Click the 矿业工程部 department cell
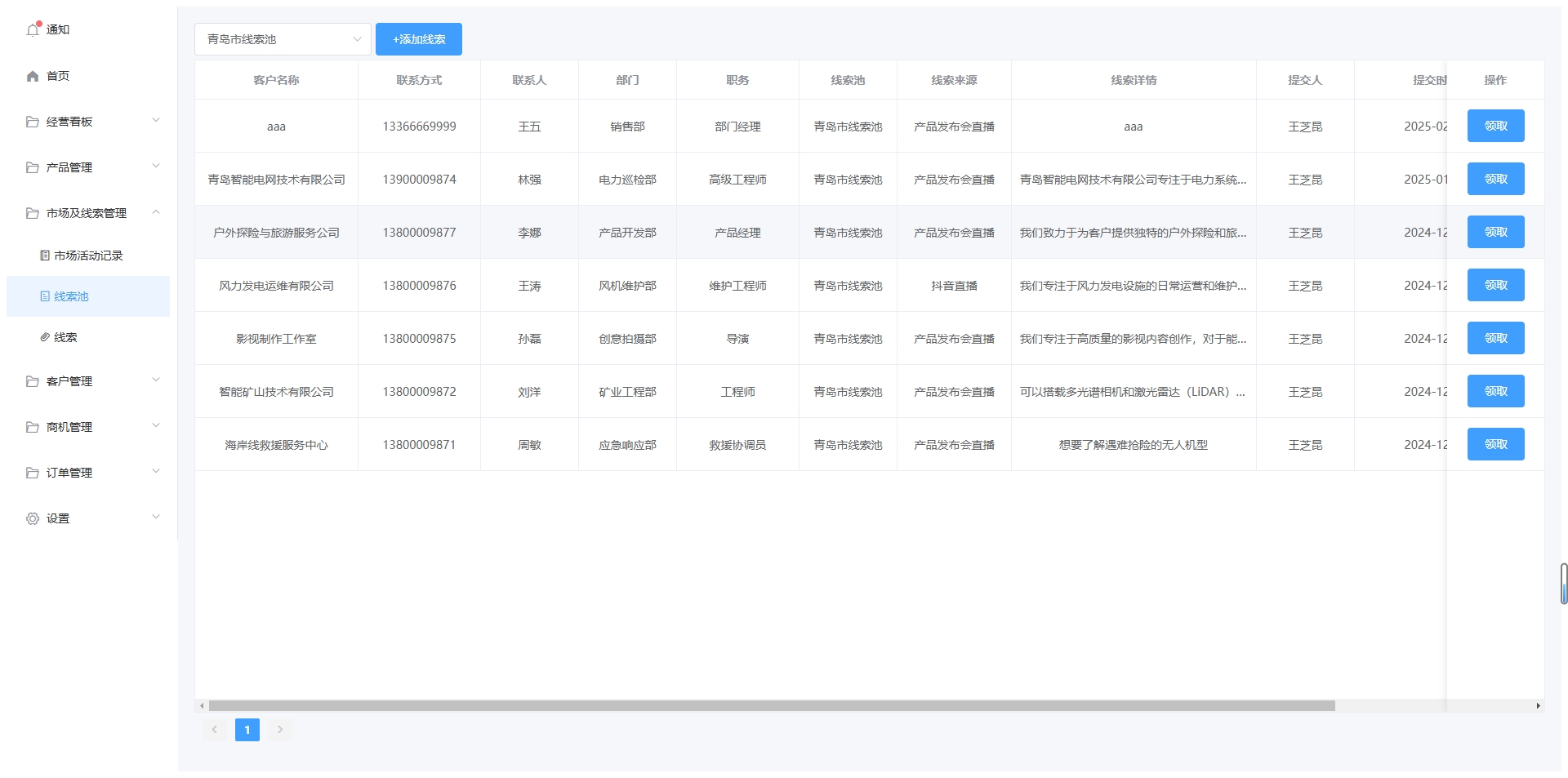The height and width of the screenshot is (778, 1568). coord(627,392)
